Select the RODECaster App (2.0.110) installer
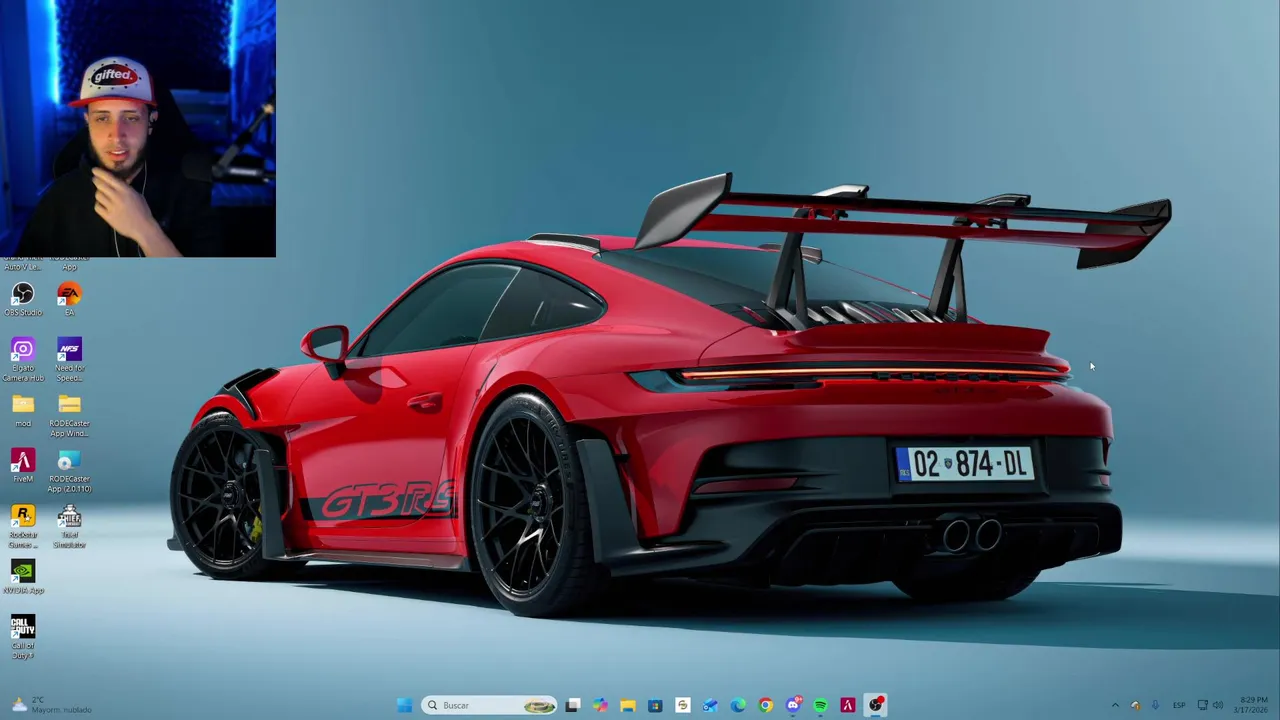 pos(69,471)
